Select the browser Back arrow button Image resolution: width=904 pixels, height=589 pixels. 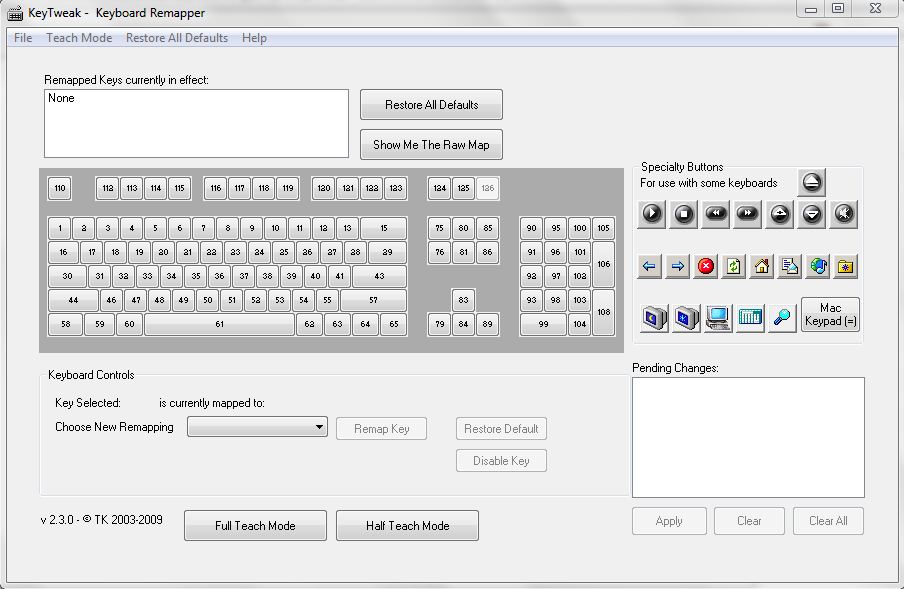point(649,266)
